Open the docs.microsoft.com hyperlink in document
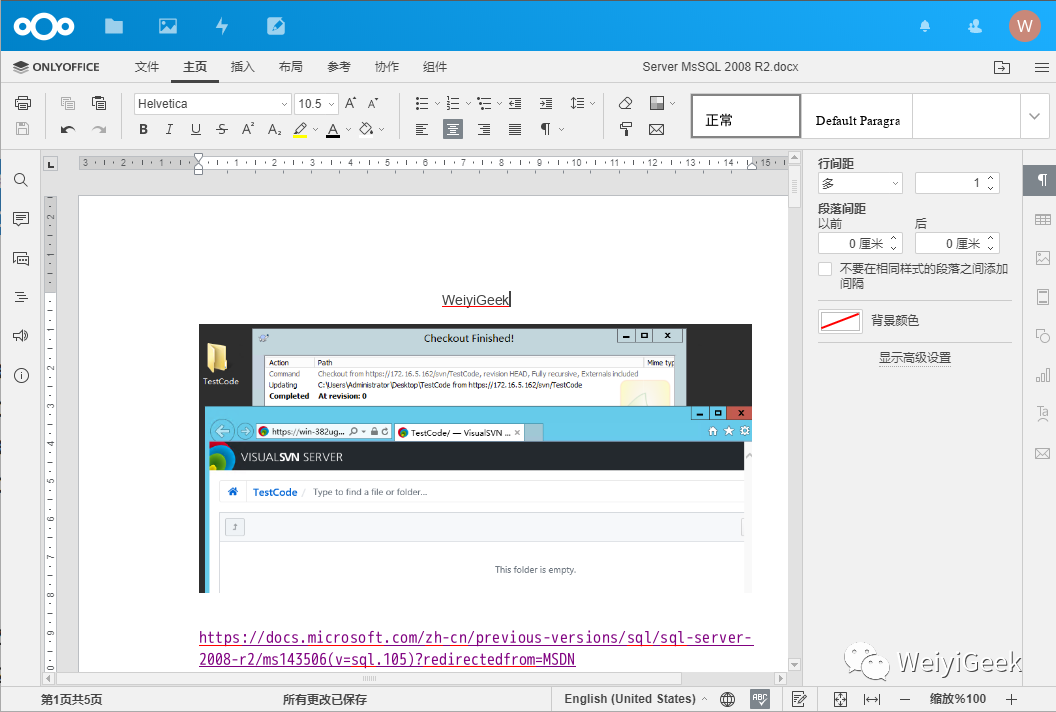 coord(475,648)
